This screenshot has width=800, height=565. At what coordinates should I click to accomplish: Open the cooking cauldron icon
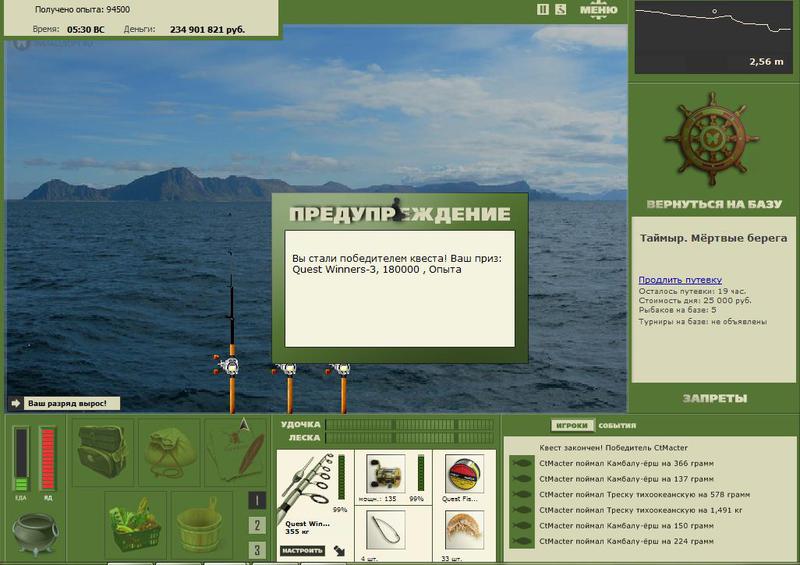coord(34,534)
